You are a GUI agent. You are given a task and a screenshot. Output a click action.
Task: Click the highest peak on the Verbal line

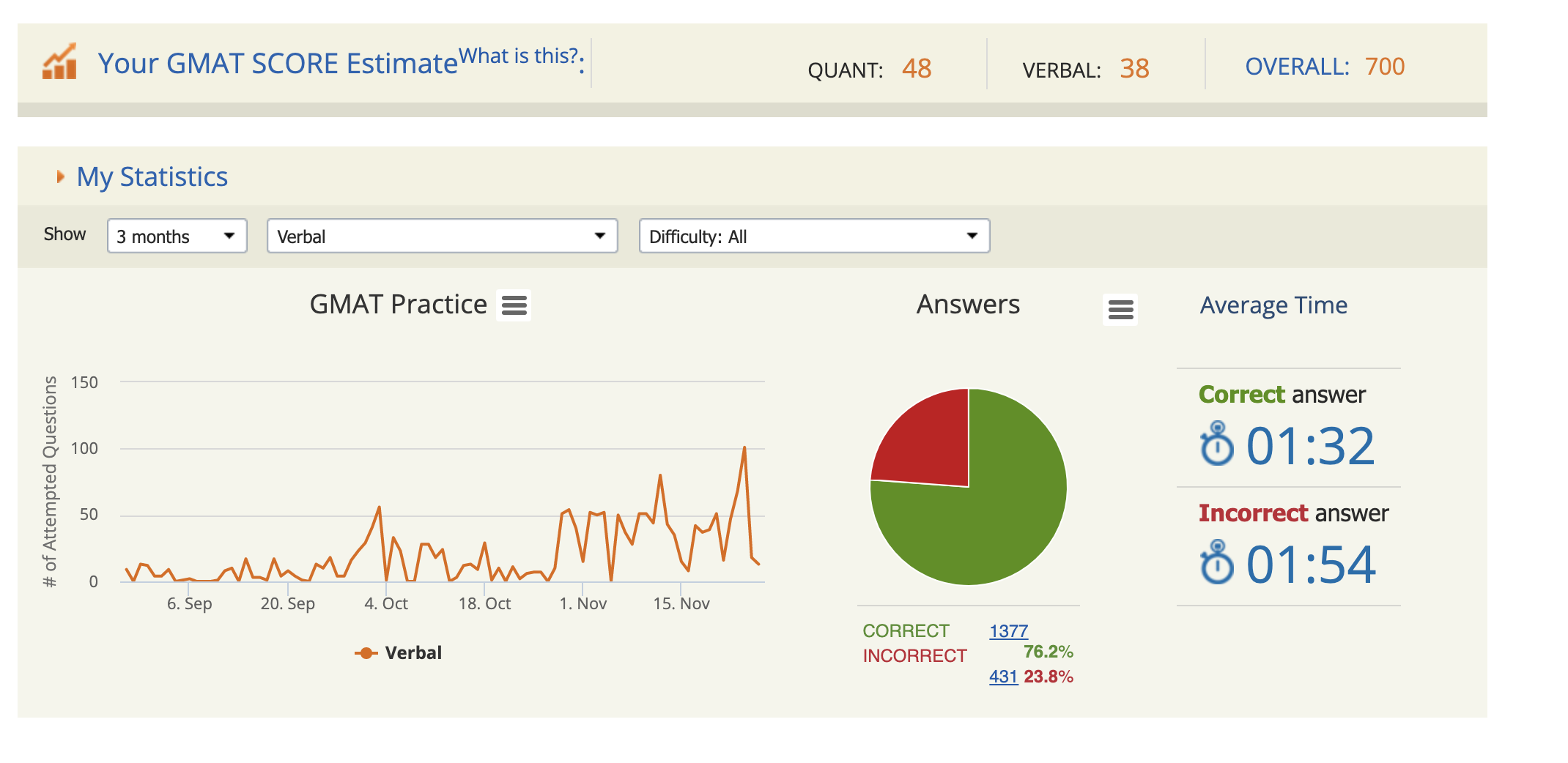tap(744, 447)
